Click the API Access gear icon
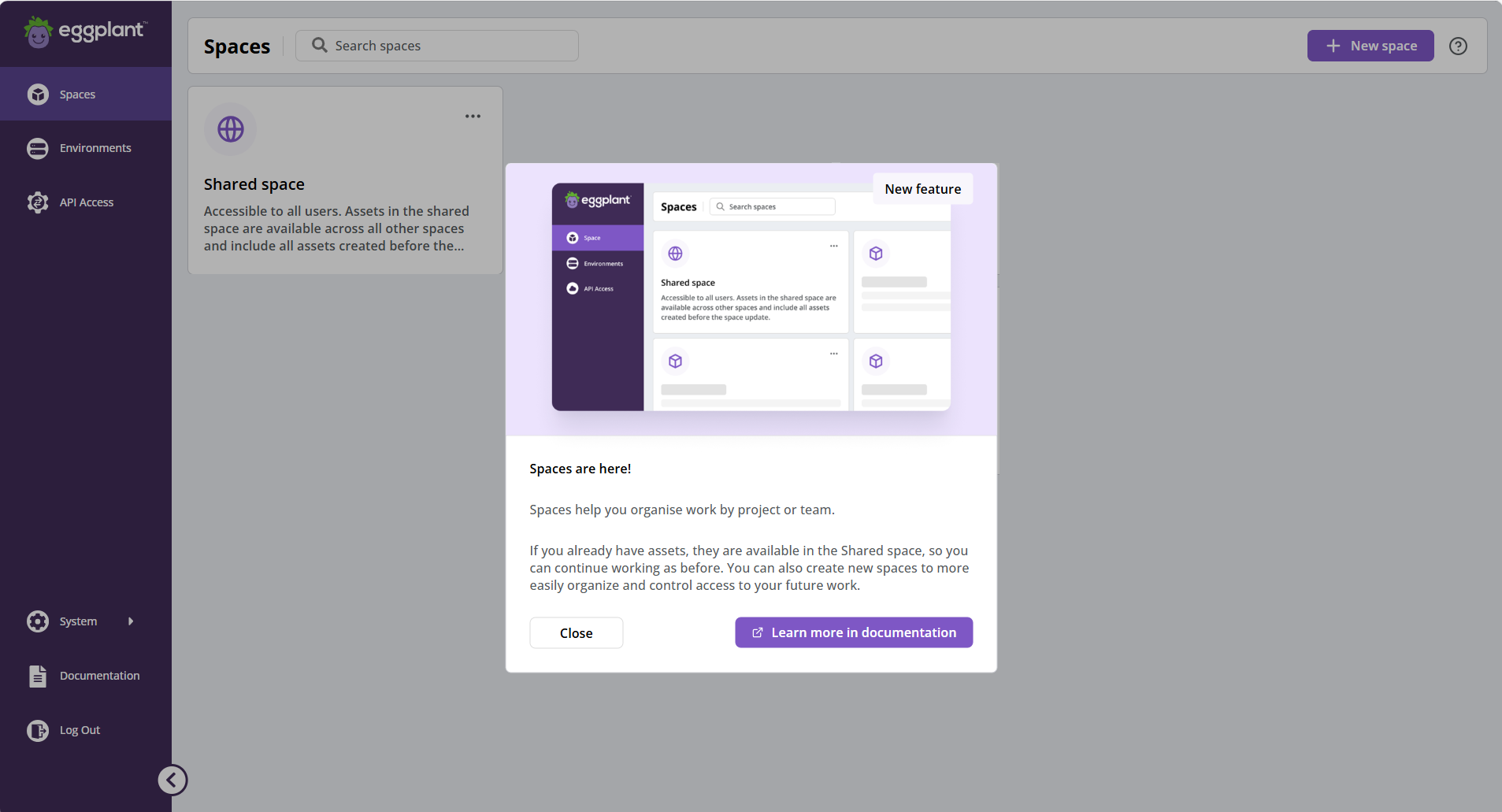The height and width of the screenshot is (812, 1502). click(38, 202)
